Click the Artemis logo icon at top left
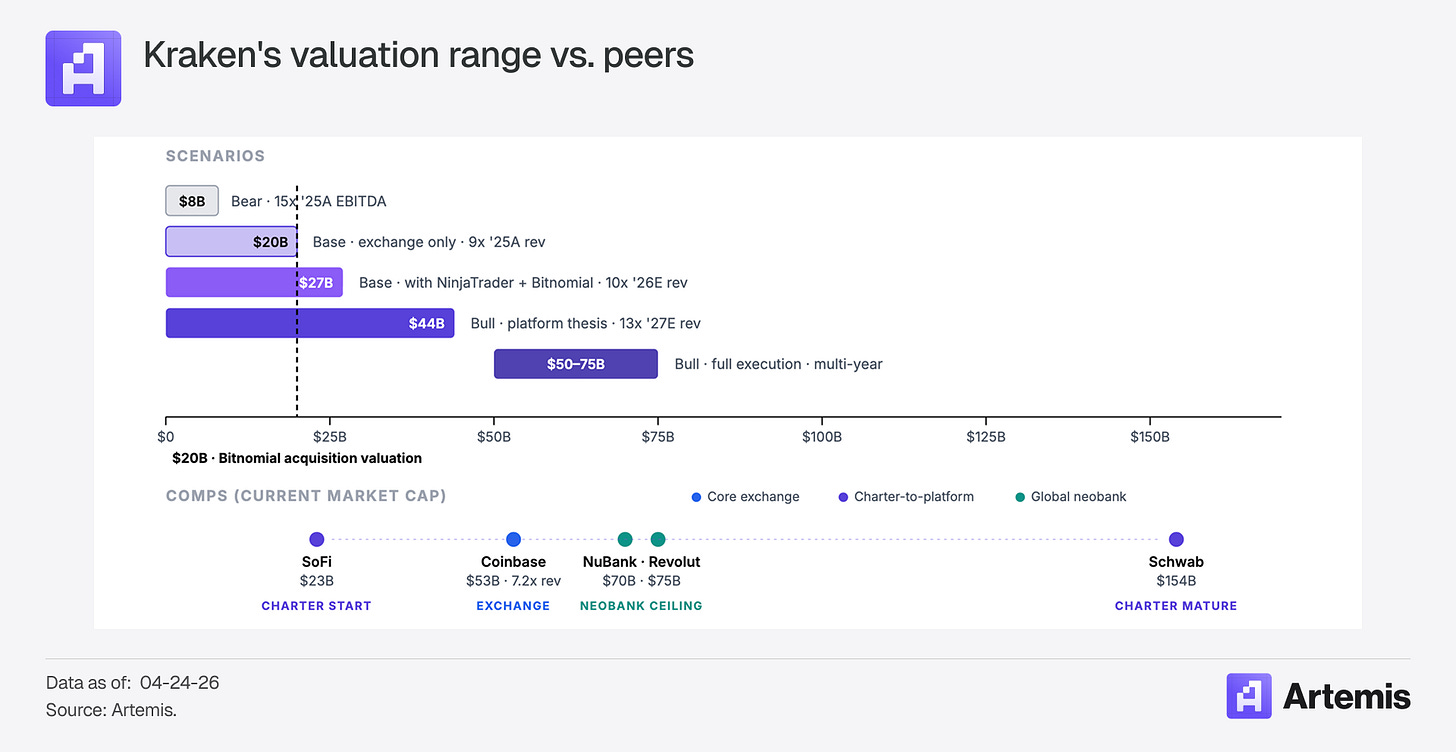Screen dimensions: 1456x752 pos(83,68)
